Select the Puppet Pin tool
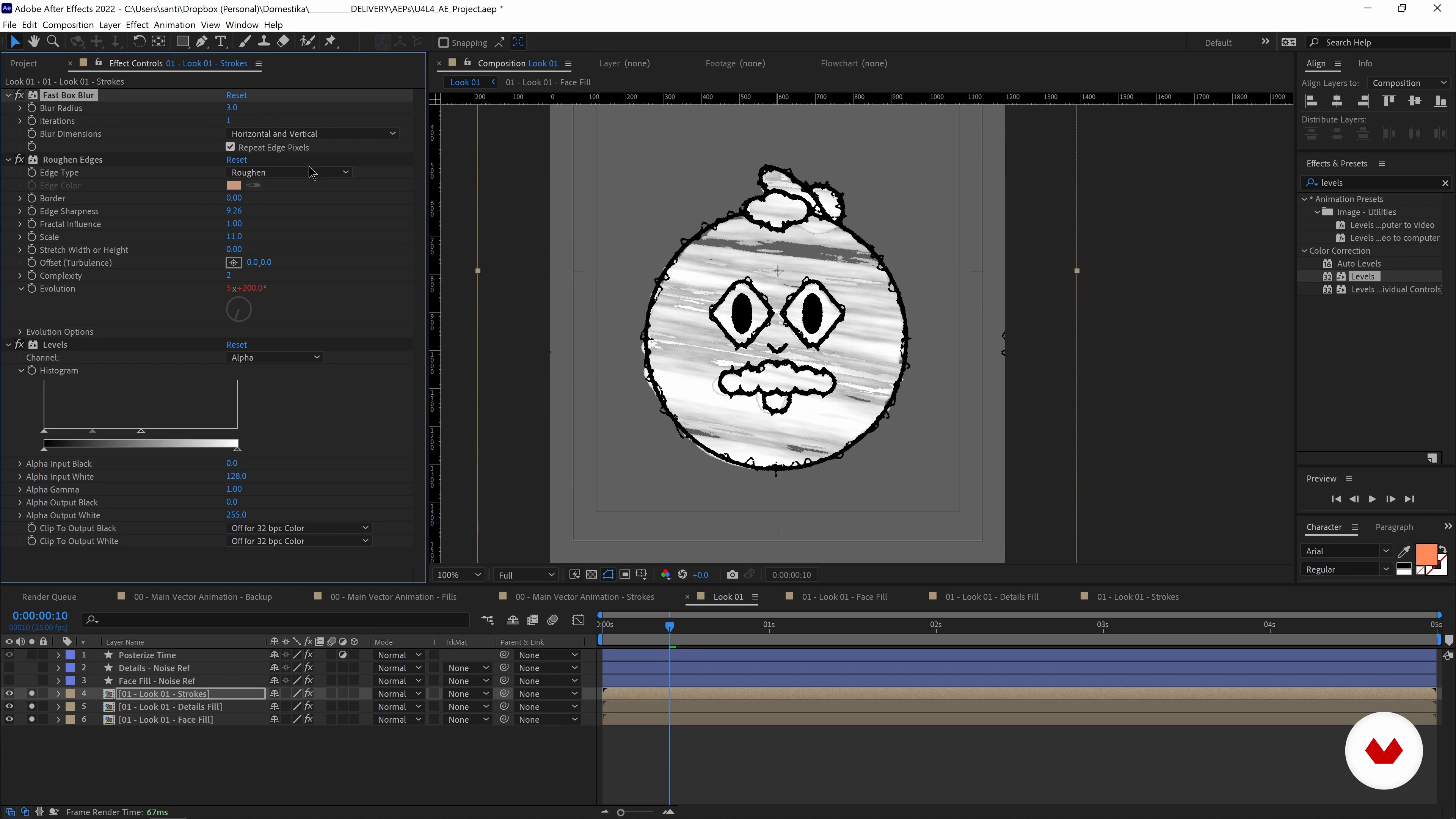This screenshot has height=819, width=1456. tap(331, 41)
